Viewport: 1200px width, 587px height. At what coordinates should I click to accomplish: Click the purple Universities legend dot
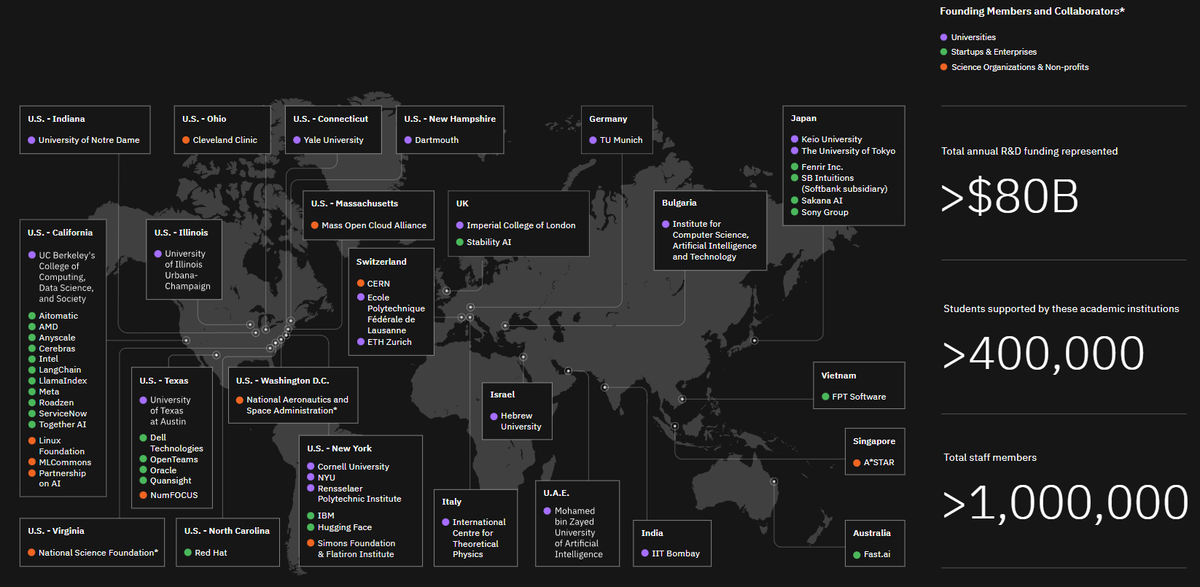[945, 37]
